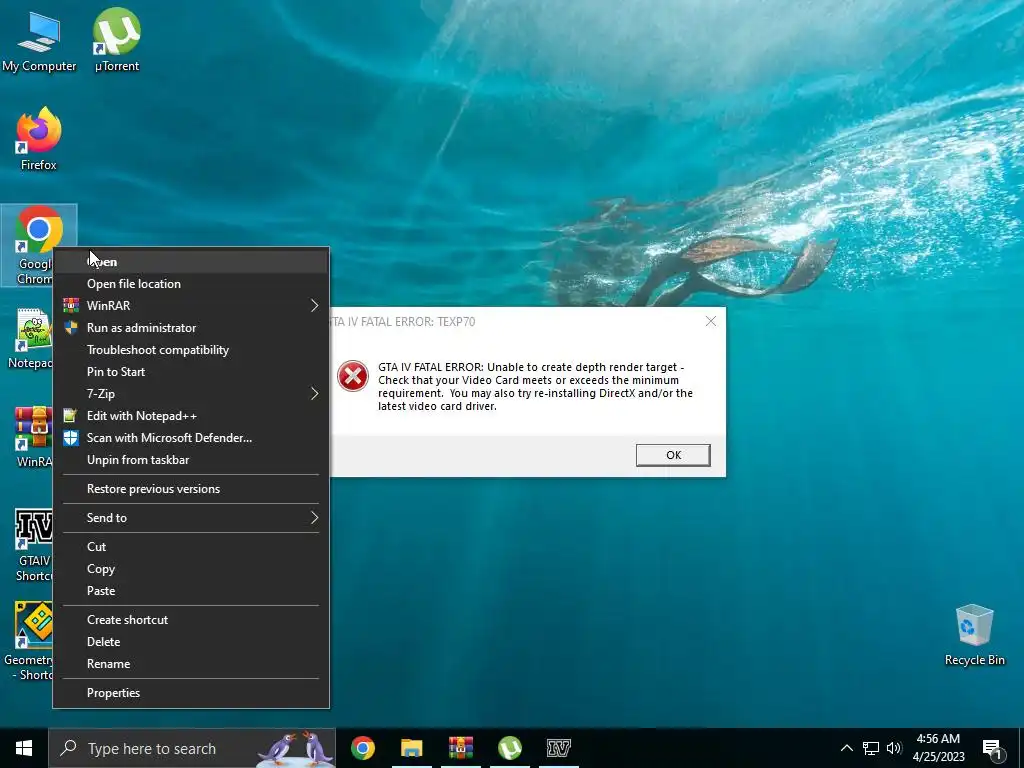The width and height of the screenshot is (1024, 768).
Task: Choose Restore previous versions
Action: click(191, 489)
